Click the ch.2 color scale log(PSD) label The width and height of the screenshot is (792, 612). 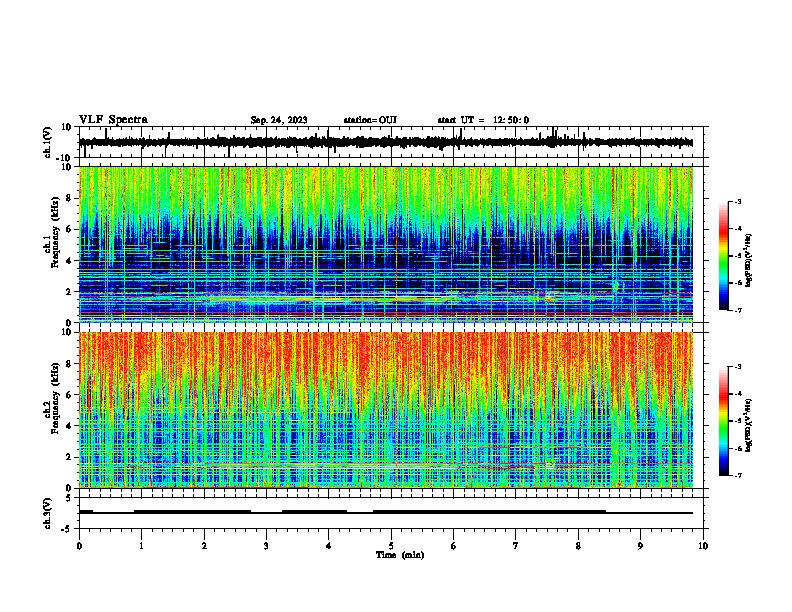click(x=749, y=425)
